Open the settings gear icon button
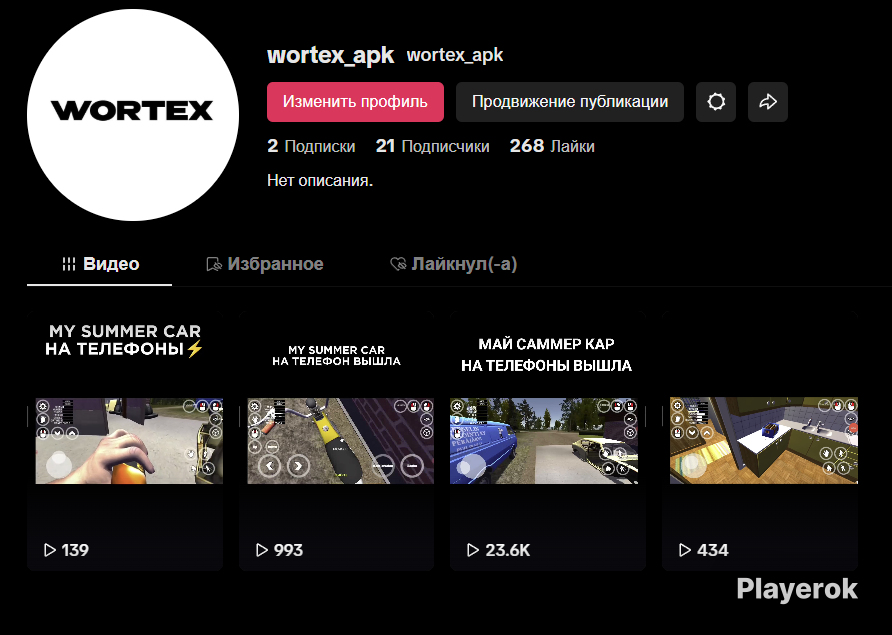The height and width of the screenshot is (635, 892). tap(716, 102)
